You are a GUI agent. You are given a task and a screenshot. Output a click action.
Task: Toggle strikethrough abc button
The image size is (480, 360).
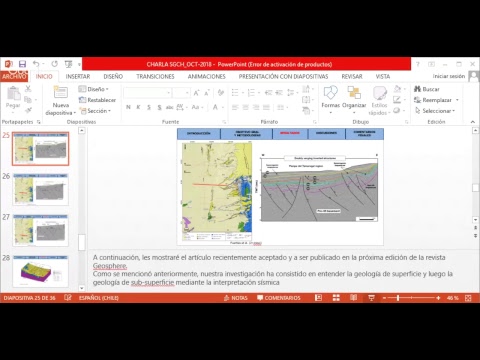170,107
